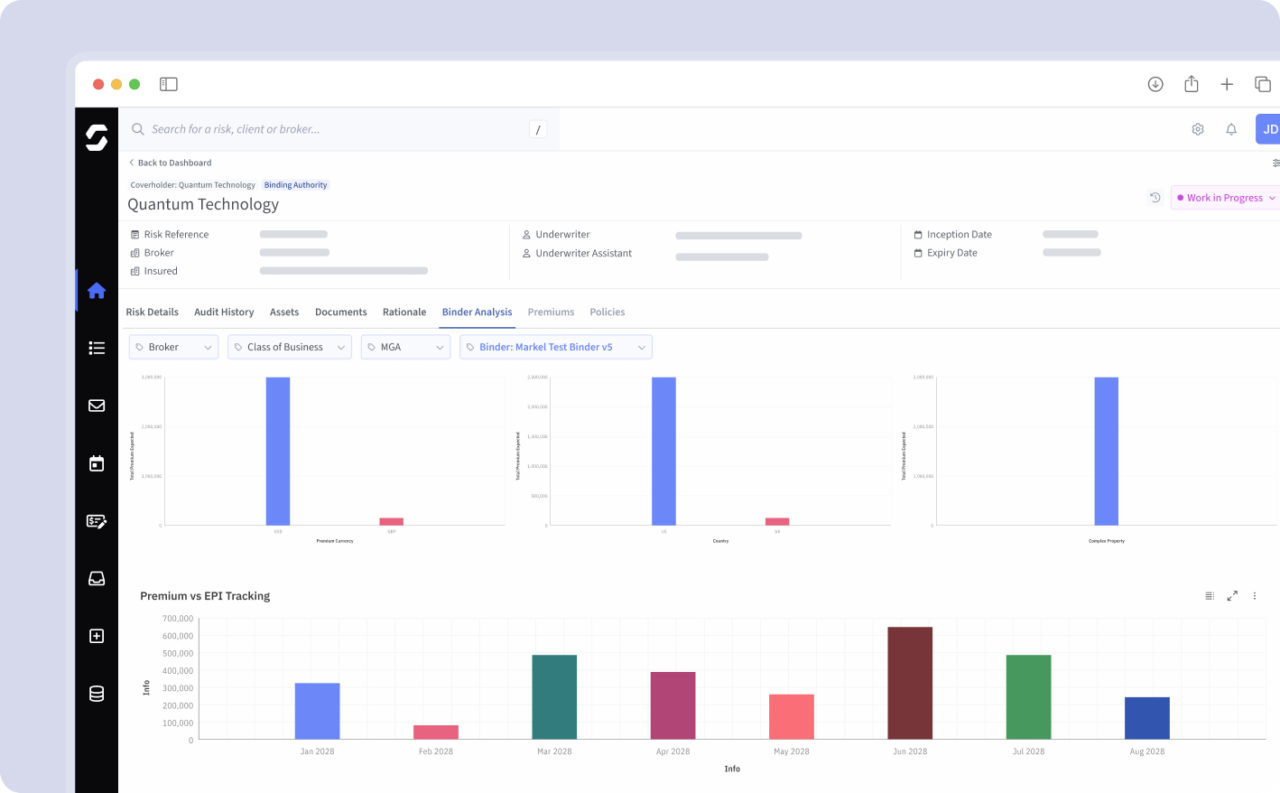Expand Premium vs EPI chart fullscreen

click(1232, 596)
